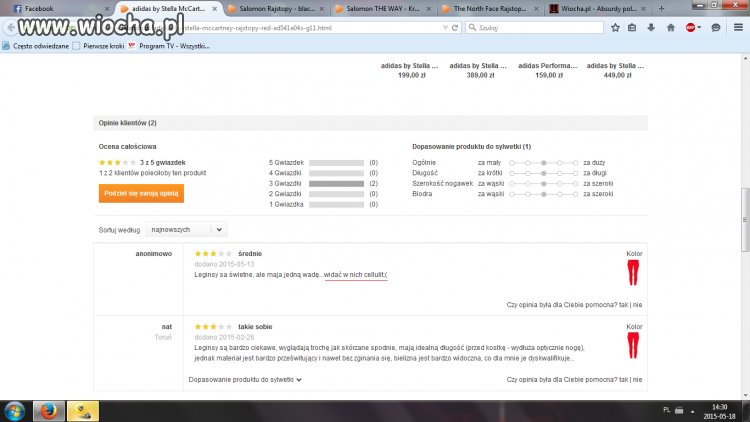Screen dimensions: 750x422
Task: Close the Facebook tab
Action: (x=107, y=9)
